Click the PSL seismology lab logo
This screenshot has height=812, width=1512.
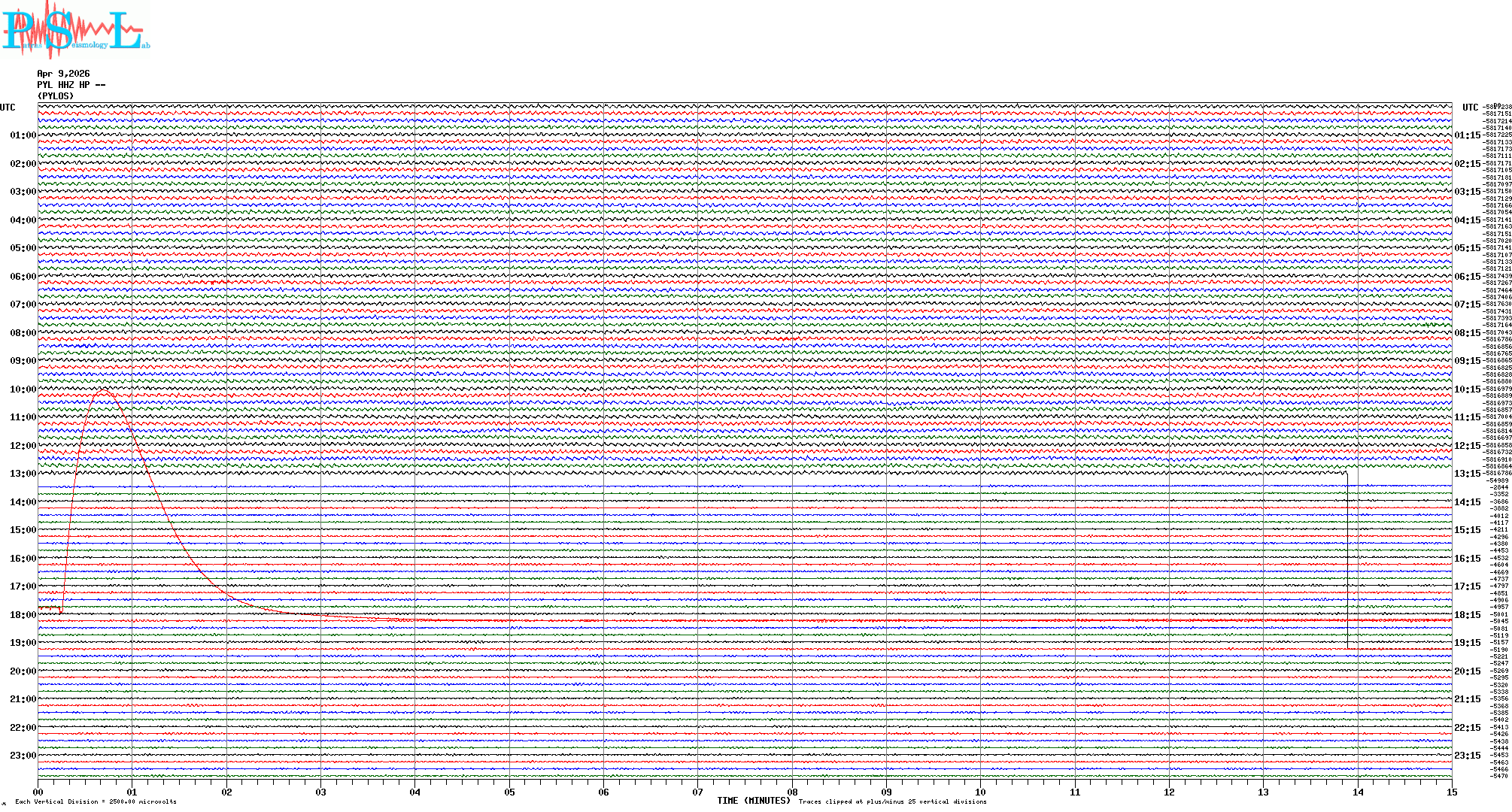(x=75, y=30)
